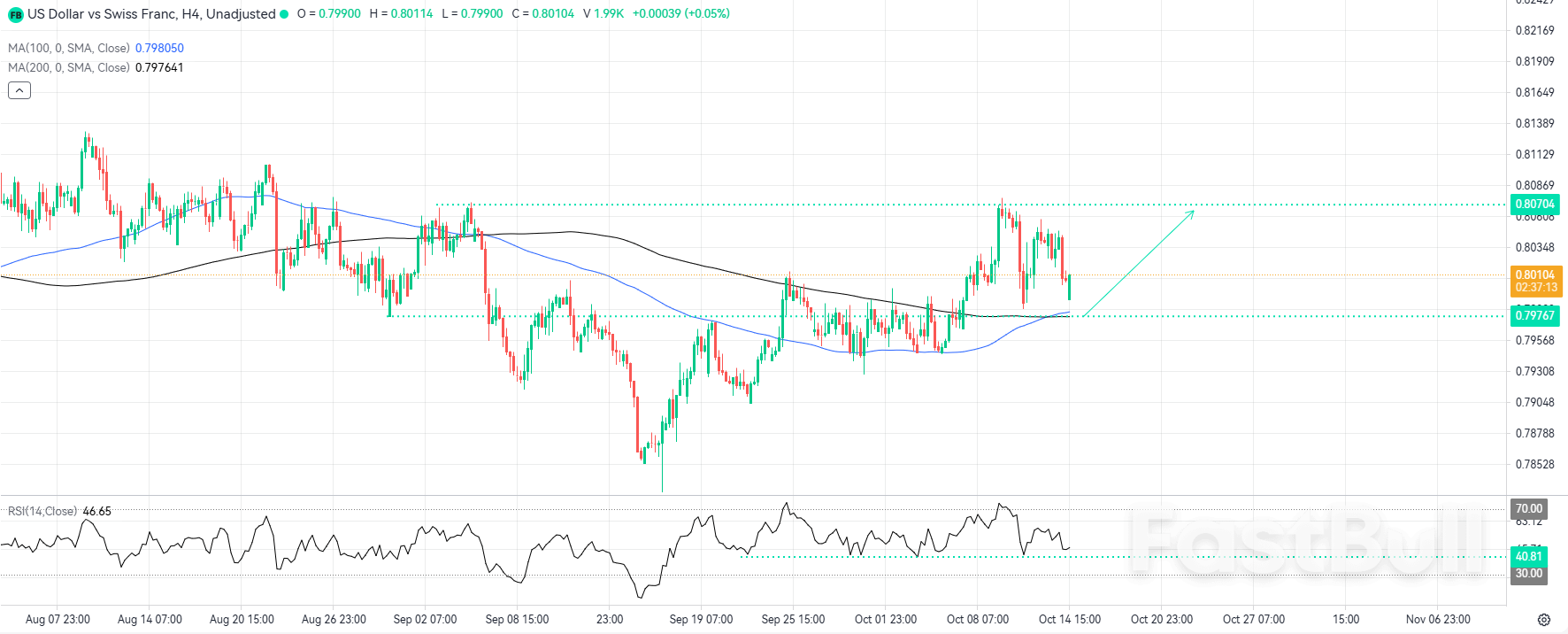Click the green market status dot
1568x634 pixels.
[x=284, y=14]
